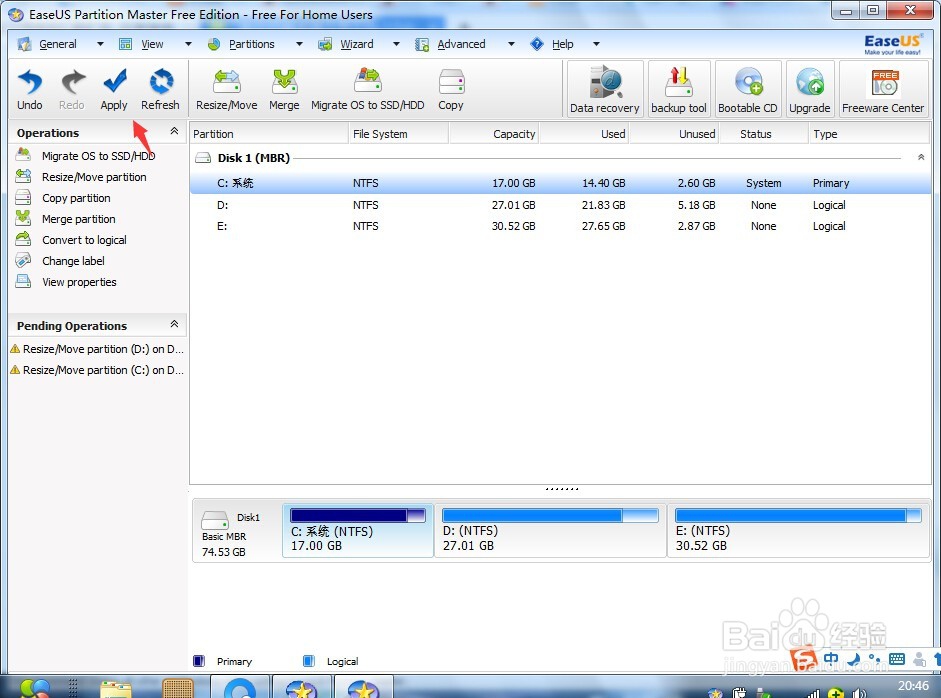The image size is (941, 698).
Task: Sort by File System column header
Action: click(x=398, y=134)
